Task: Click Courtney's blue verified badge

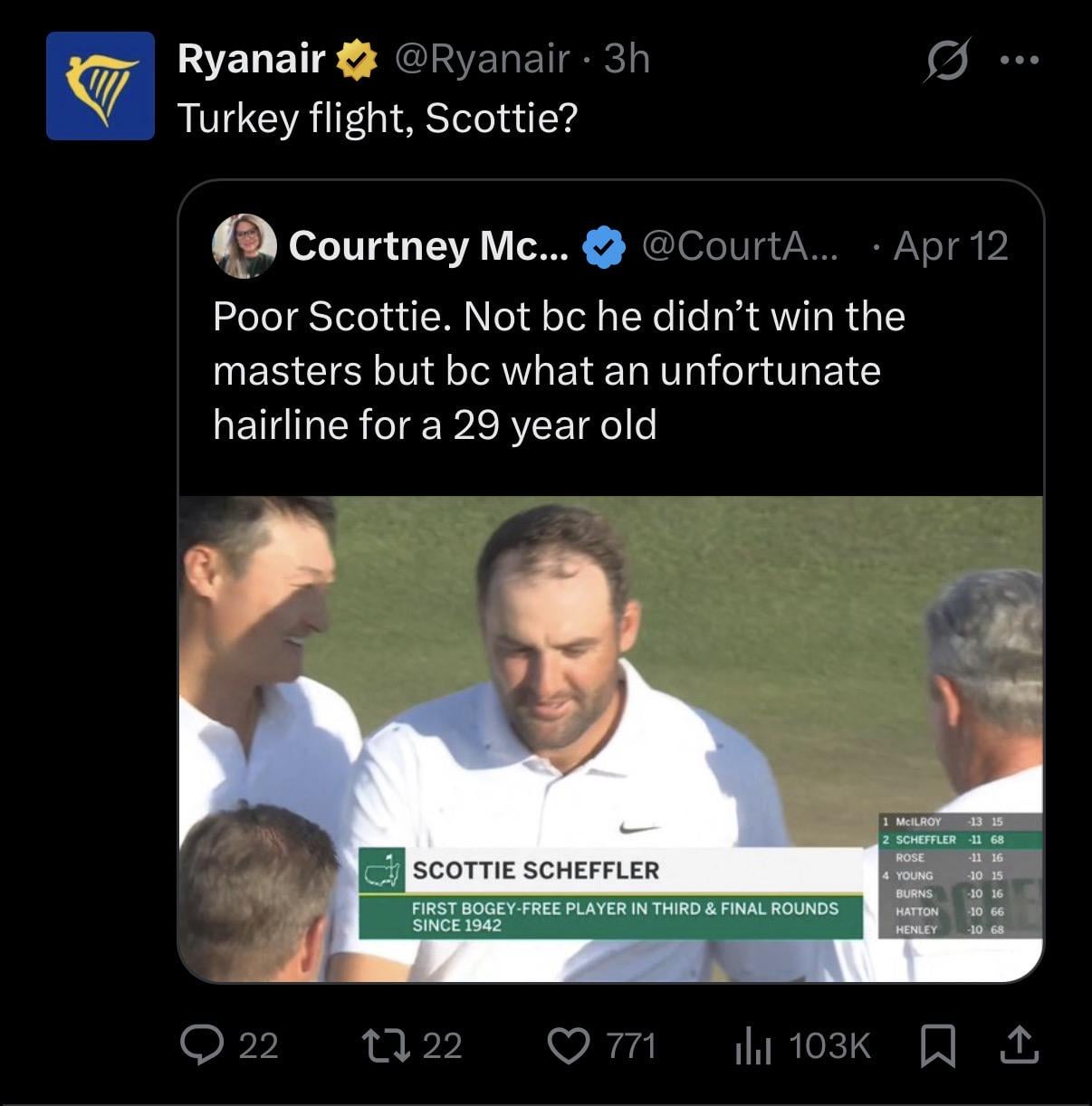Action: coord(604,246)
